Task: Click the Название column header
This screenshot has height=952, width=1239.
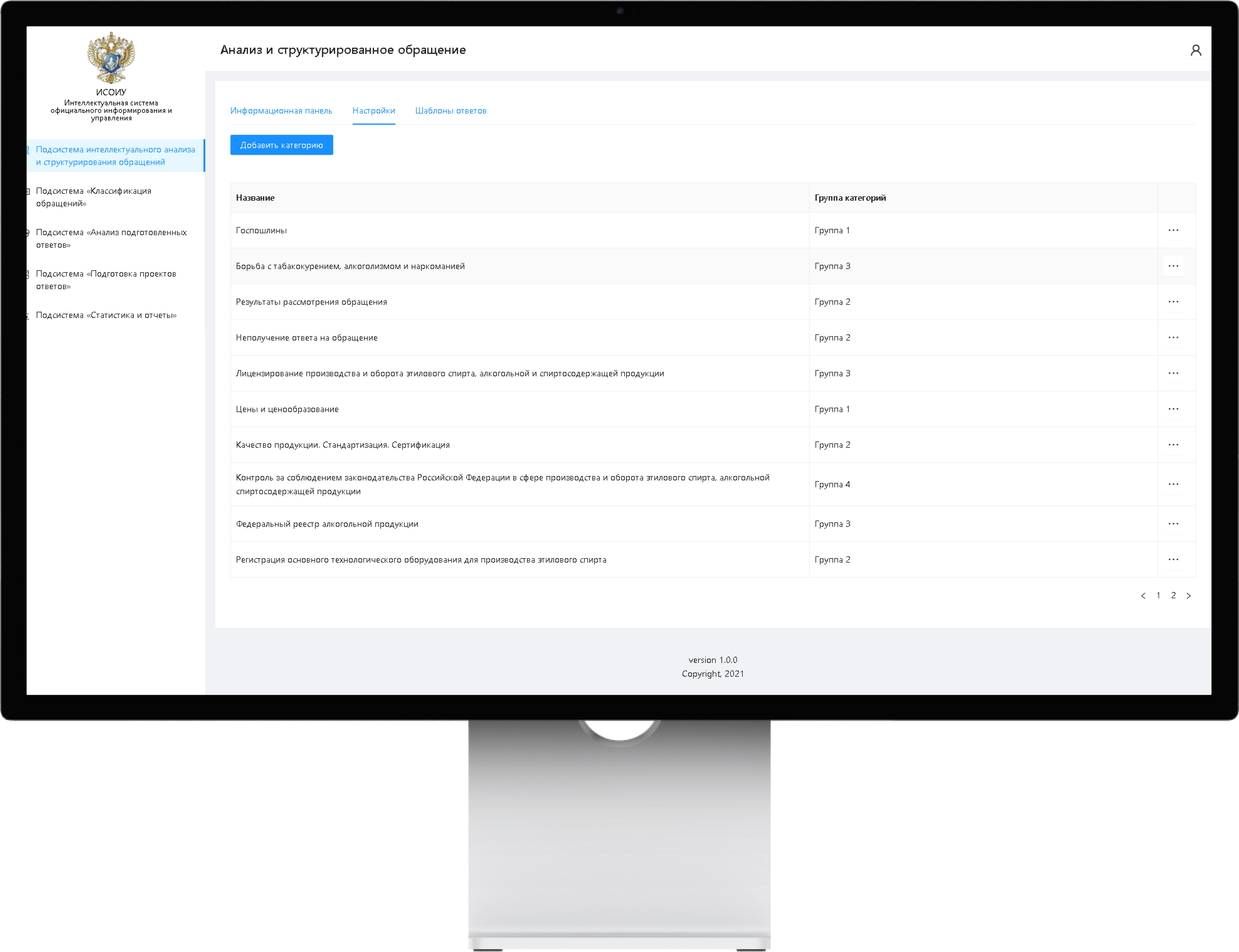Action: 255,198
